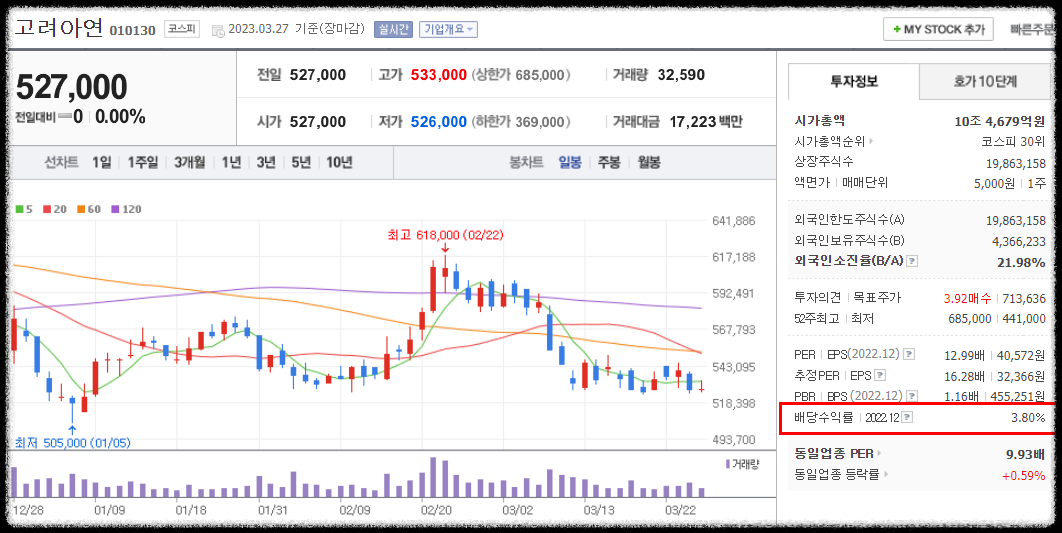The height and width of the screenshot is (533, 1062).
Task: Click the 거래량 value 32,590
Action: [681, 75]
